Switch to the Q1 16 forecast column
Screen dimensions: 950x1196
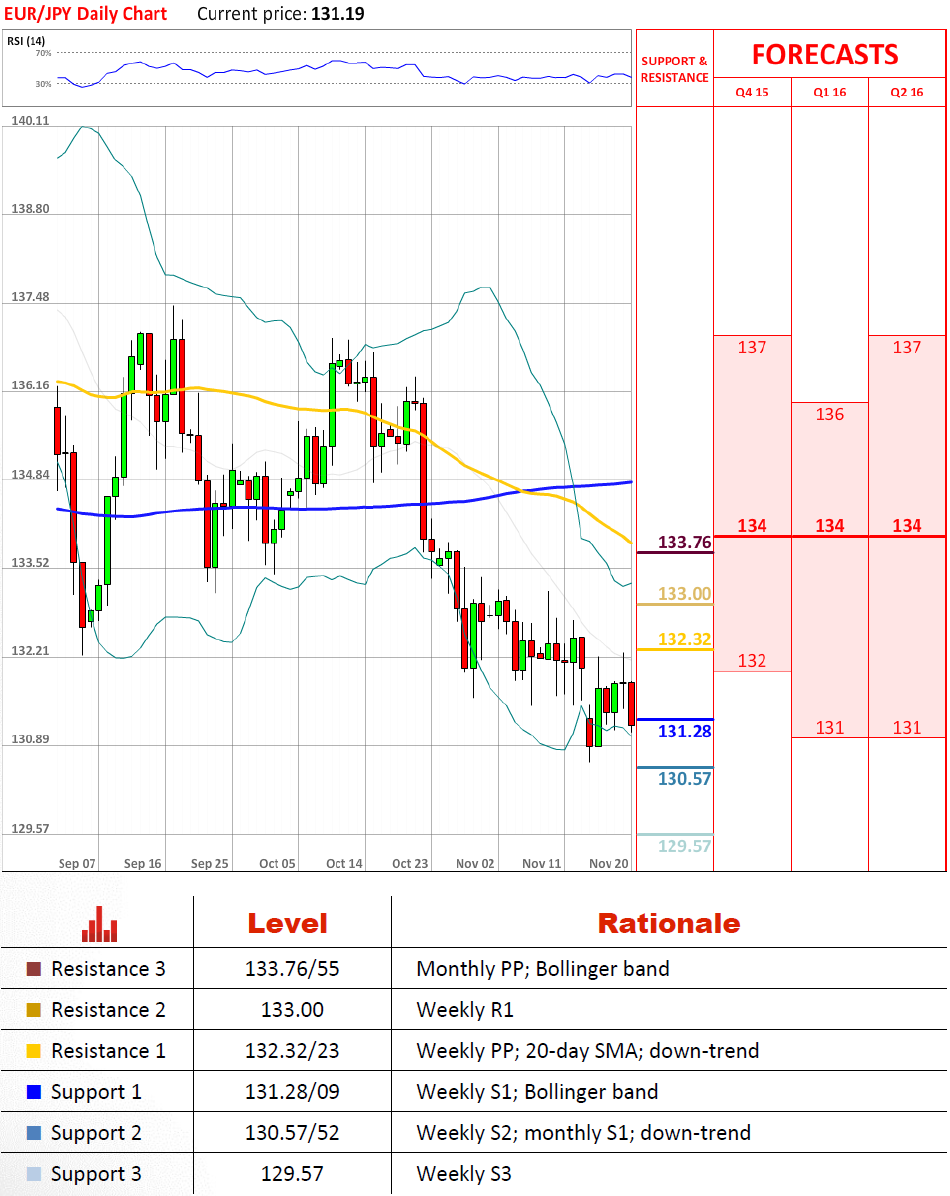click(830, 92)
